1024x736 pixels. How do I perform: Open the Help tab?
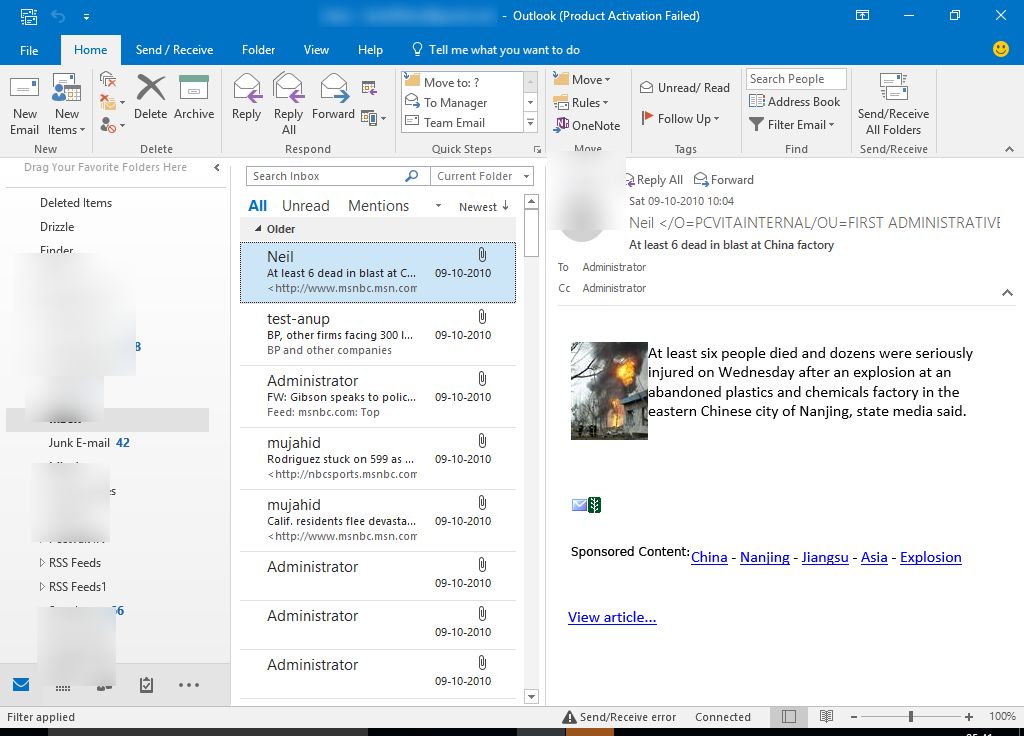[370, 50]
